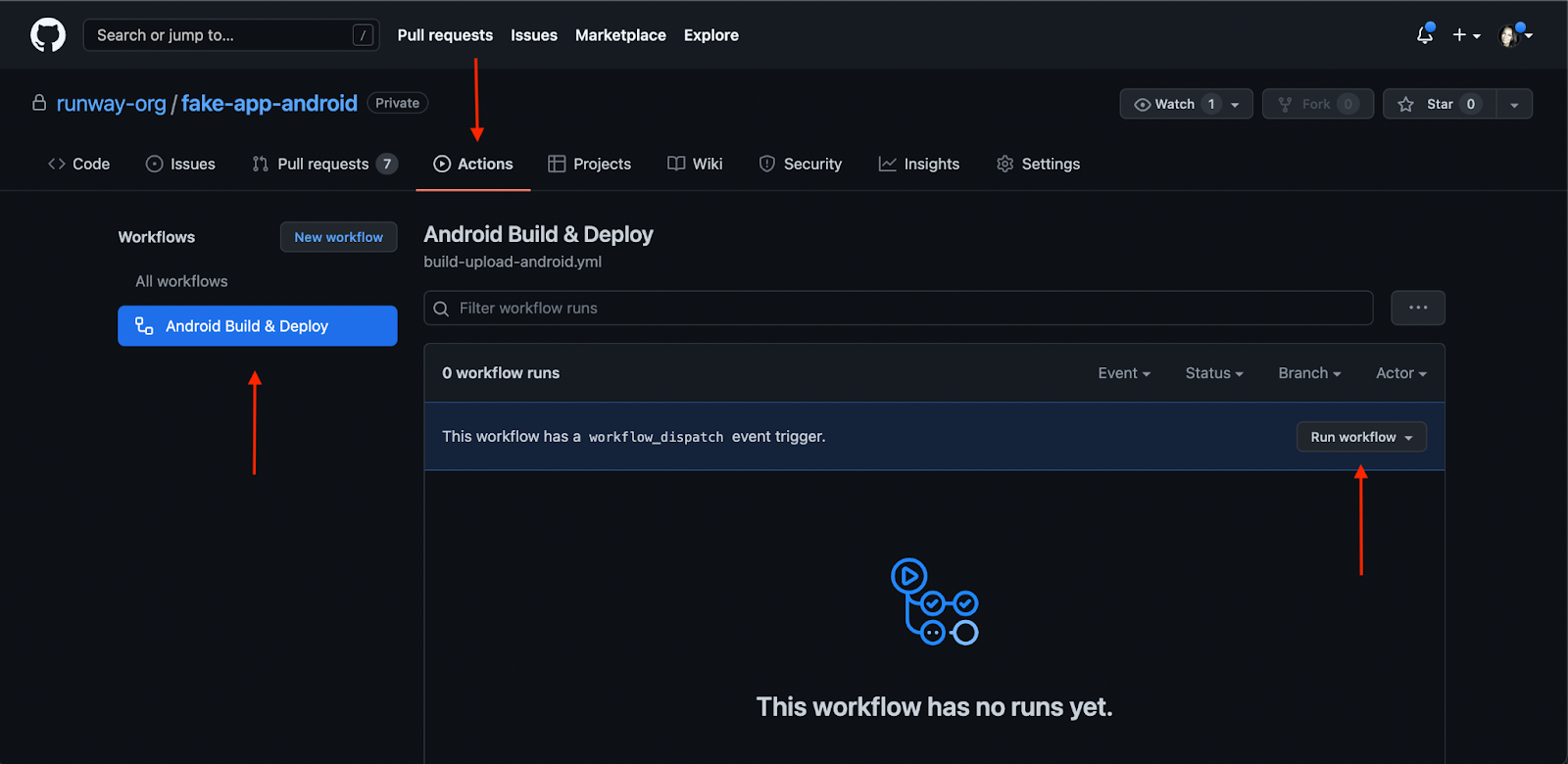Expand the Status filter dropdown
The image size is (1568, 764).
[1214, 373]
